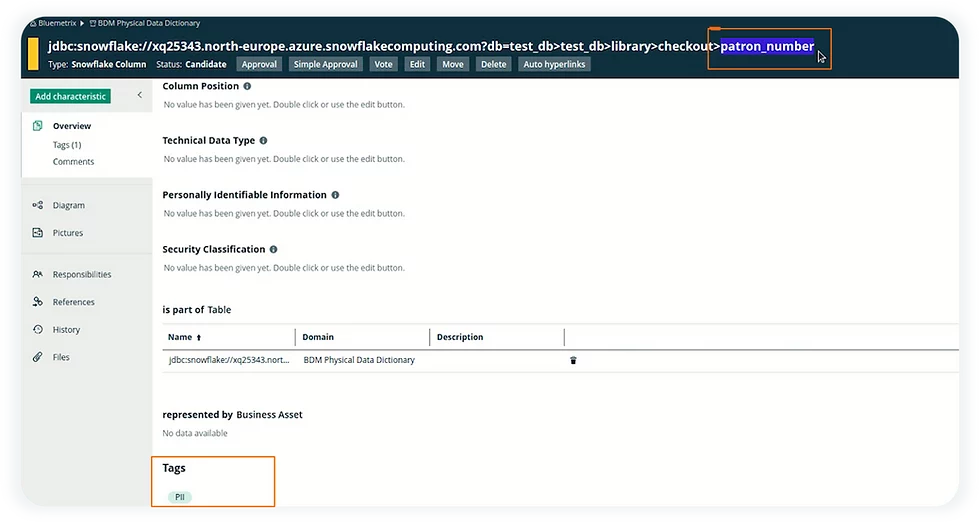Open the Pictures section
This screenshot has height=523, width=980.
pyautogui.click(x=68, y=233)
